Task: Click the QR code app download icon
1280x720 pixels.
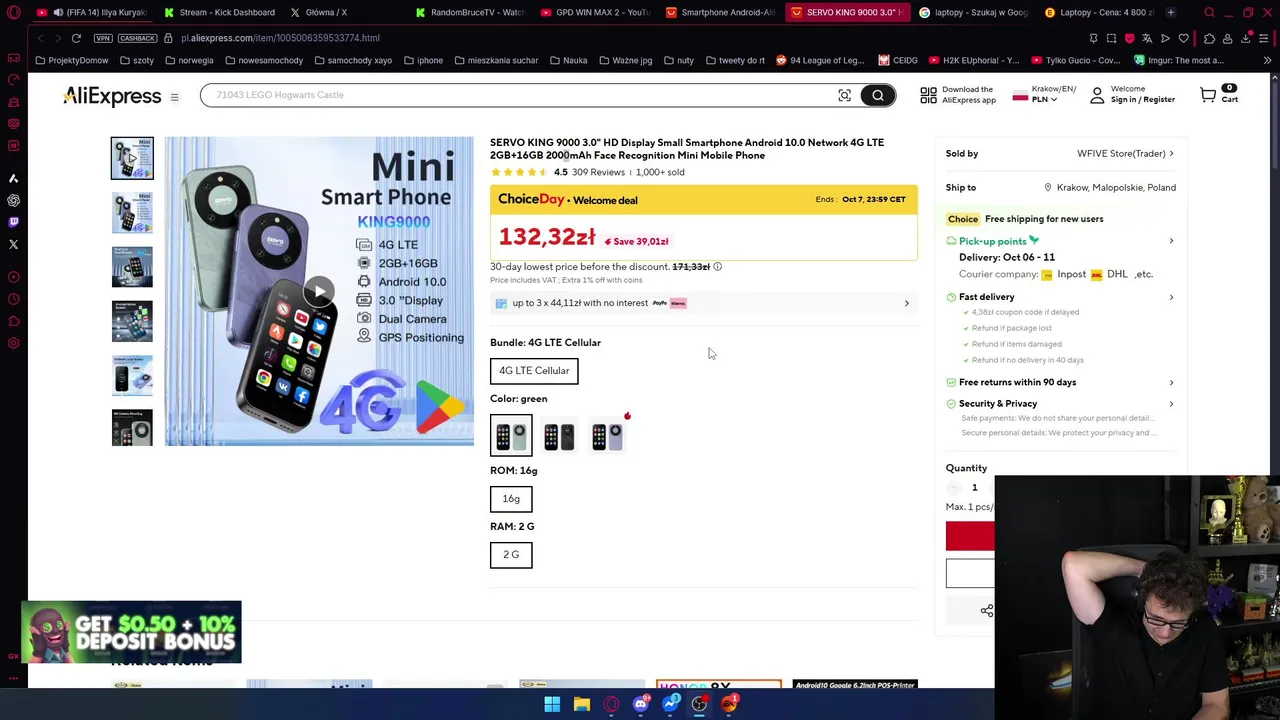Action: tap(928, 96)
